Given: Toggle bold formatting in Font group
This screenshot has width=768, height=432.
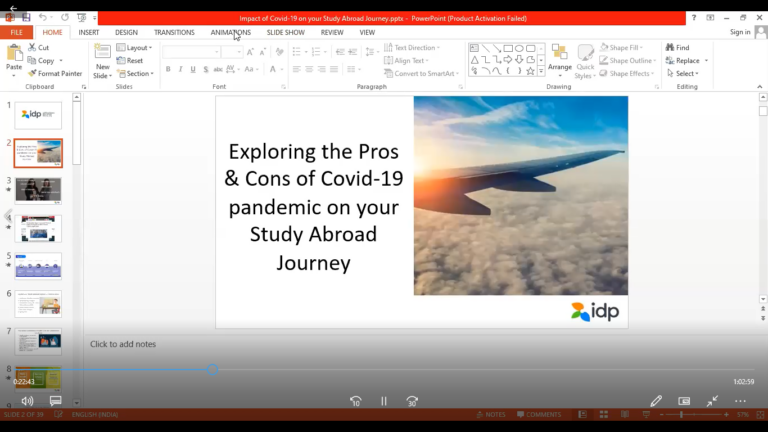Looking at the screenshot, I should [168, 69].
